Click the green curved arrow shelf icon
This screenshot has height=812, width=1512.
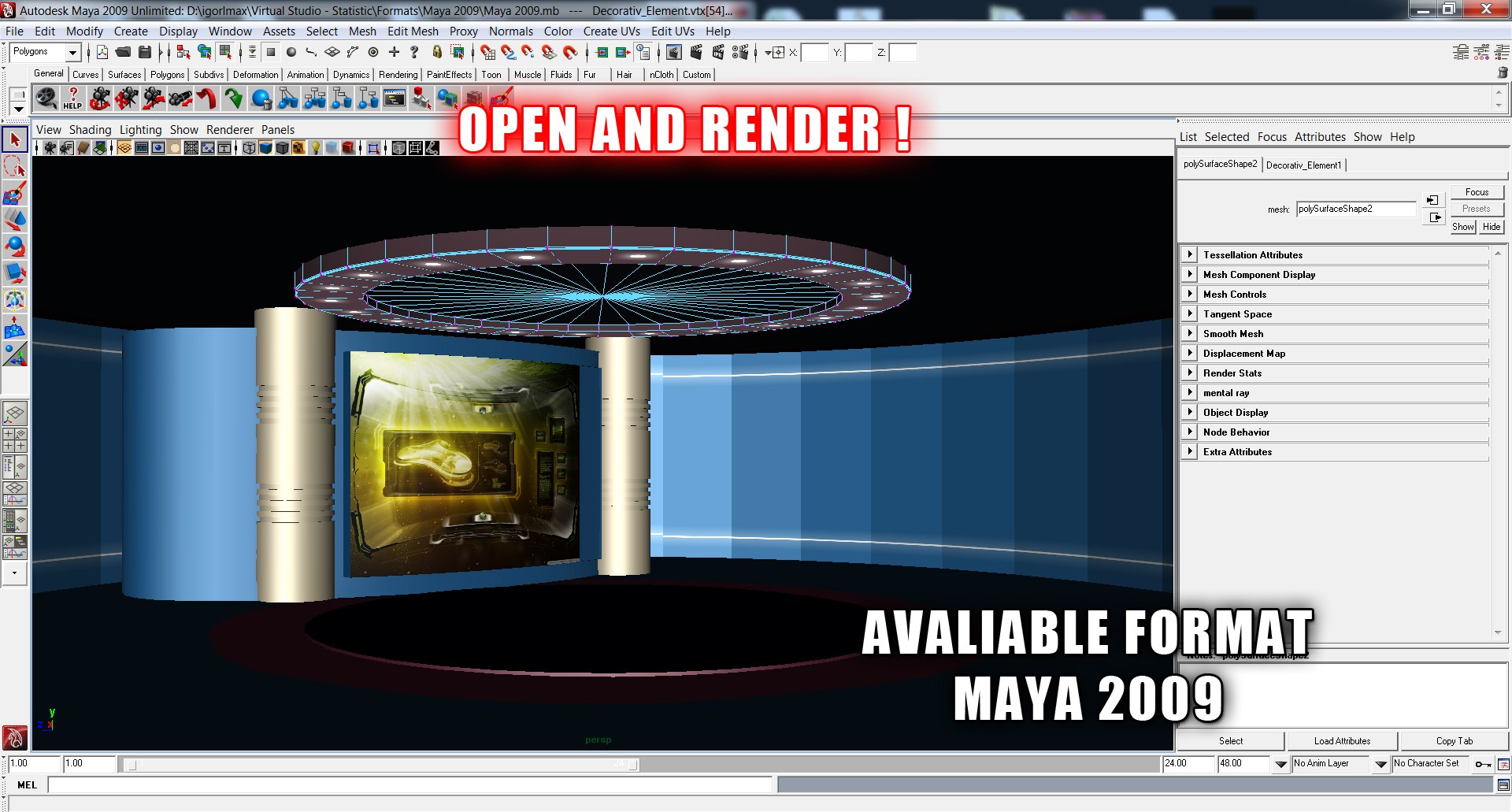pos(234,99)
